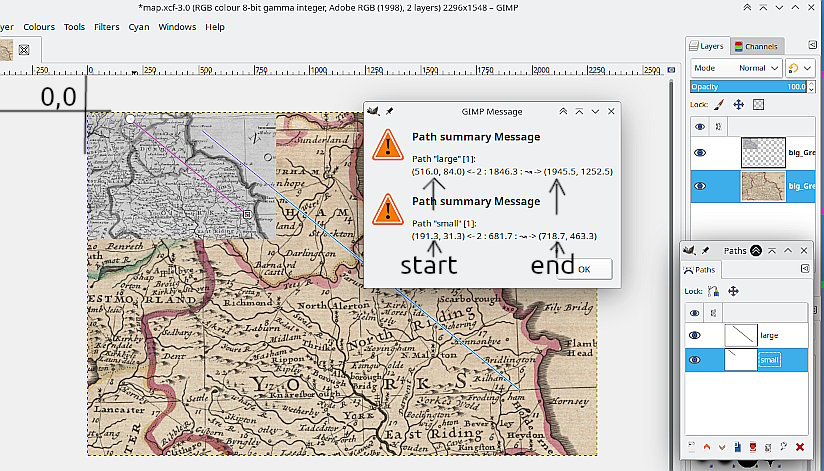
Task: Open the layer mode group switcher dropdown
Action: 800,68
